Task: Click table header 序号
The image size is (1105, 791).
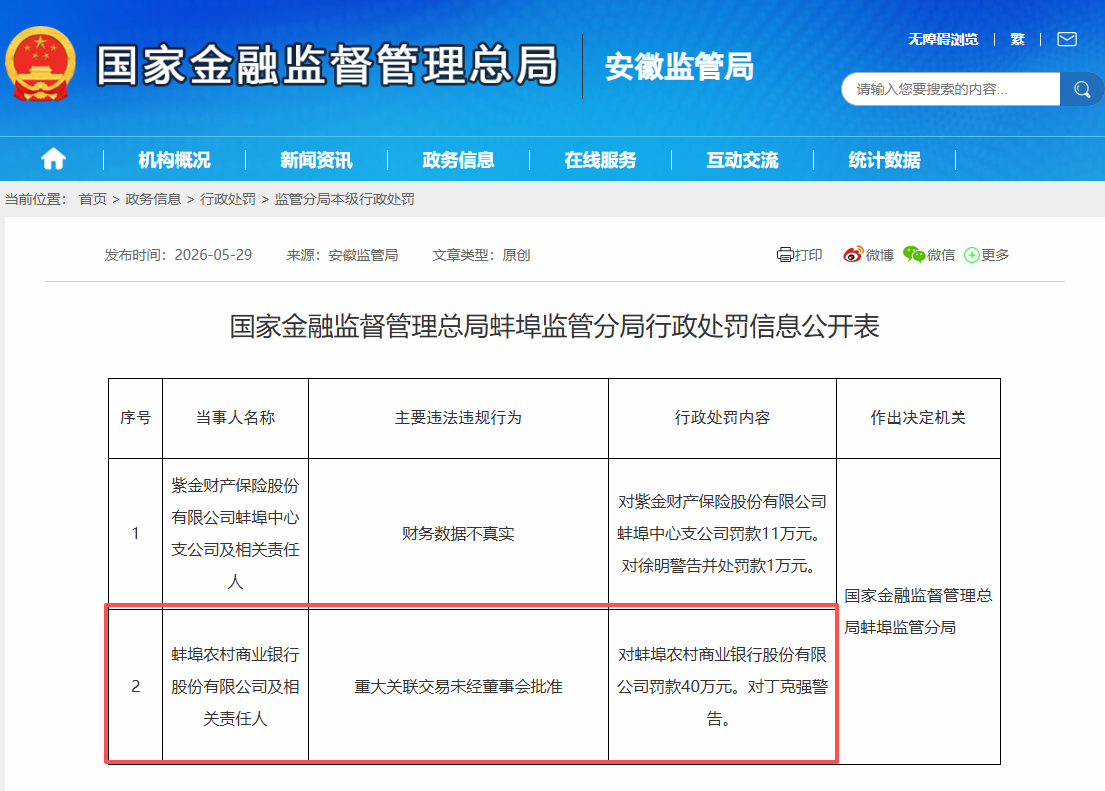Action: (135, 417)
